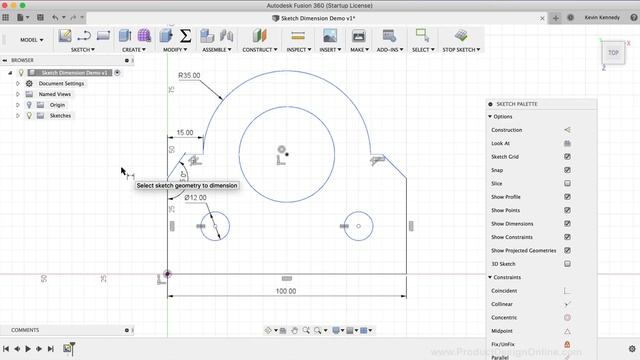Image resolution: width=640 pixels, height=360 pixels.
Task: Collapse the Options section in palette
Action: tap(490, 117)
